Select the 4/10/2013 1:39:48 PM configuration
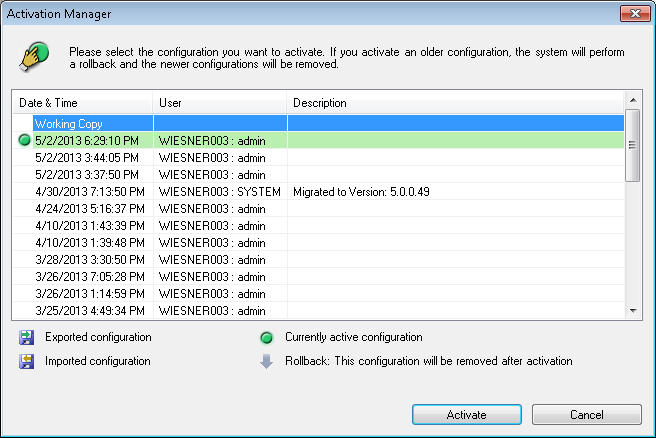The height and width of the screenshot is (438, 656). (x=318, y=243)
